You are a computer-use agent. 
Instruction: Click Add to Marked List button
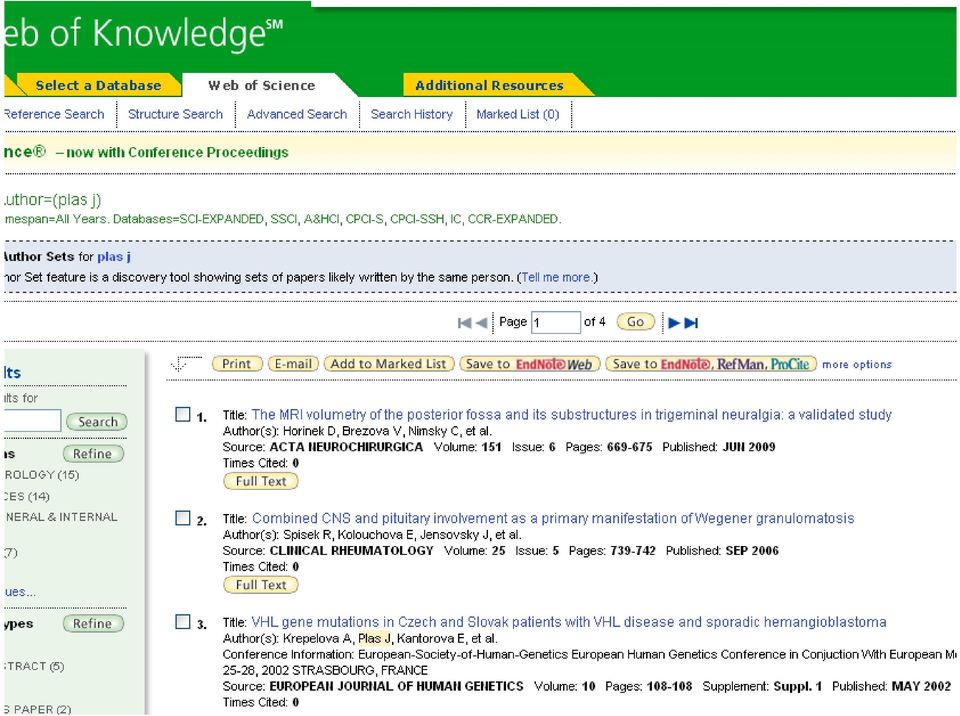coord(389,364)
